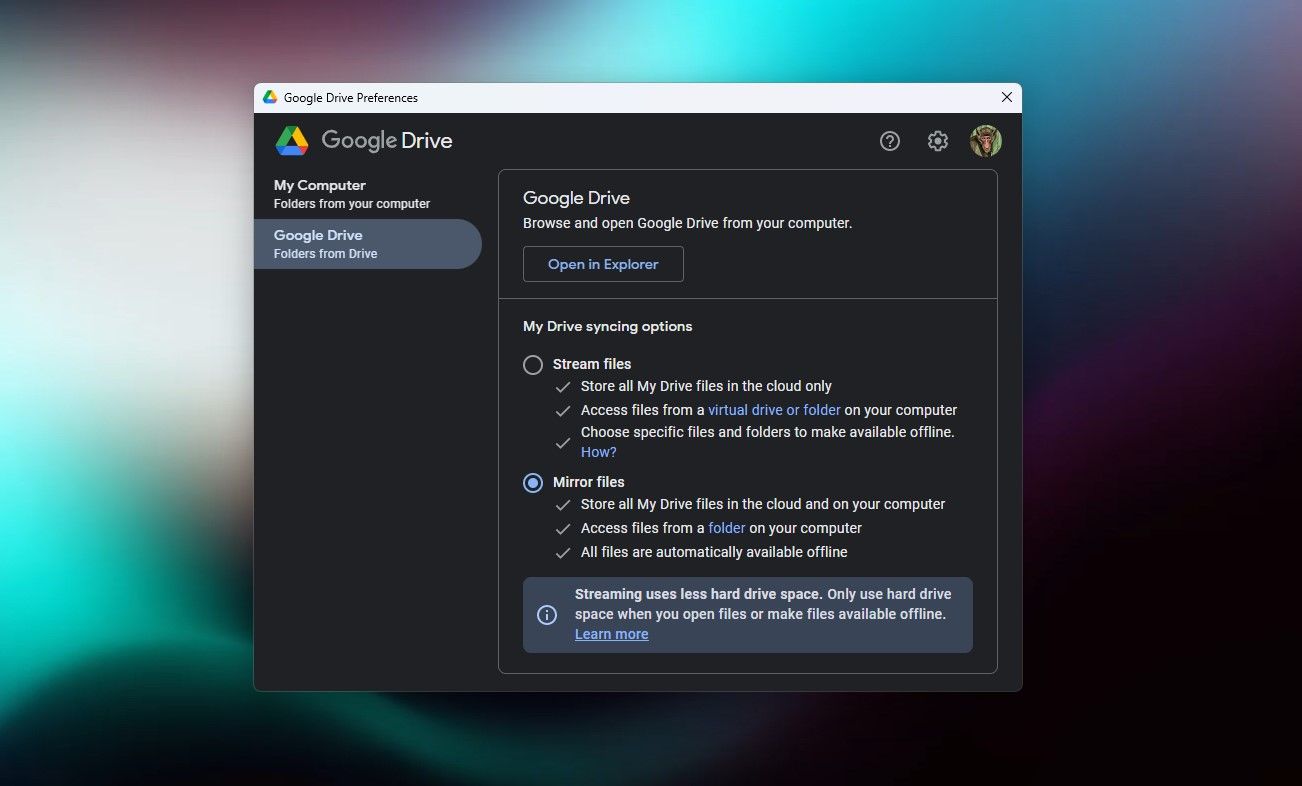Click the checkmark beside 'All files are automatically available offline'

point(563,552)
